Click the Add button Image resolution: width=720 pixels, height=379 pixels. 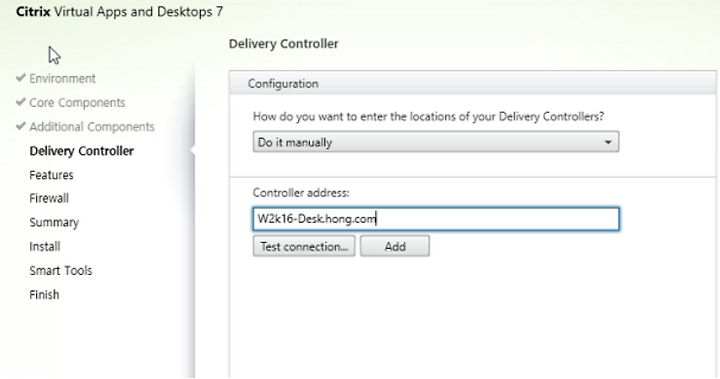[395, 246]
